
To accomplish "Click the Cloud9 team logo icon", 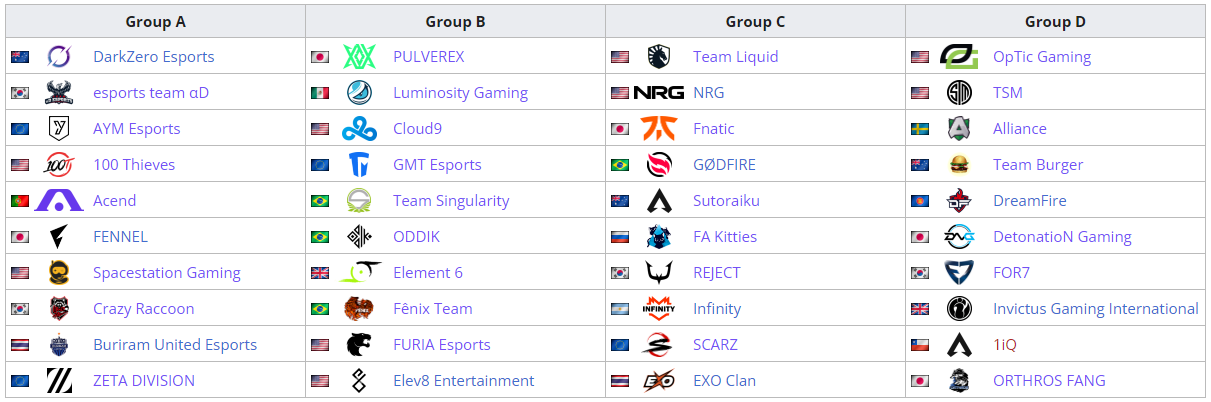I will tap(360, 129).
